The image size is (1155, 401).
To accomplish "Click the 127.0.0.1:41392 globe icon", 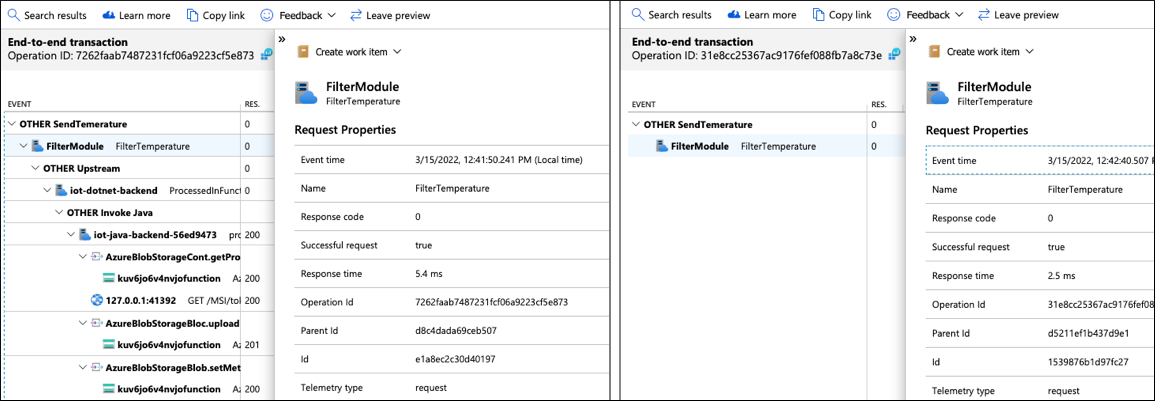I will coord(97,300).
